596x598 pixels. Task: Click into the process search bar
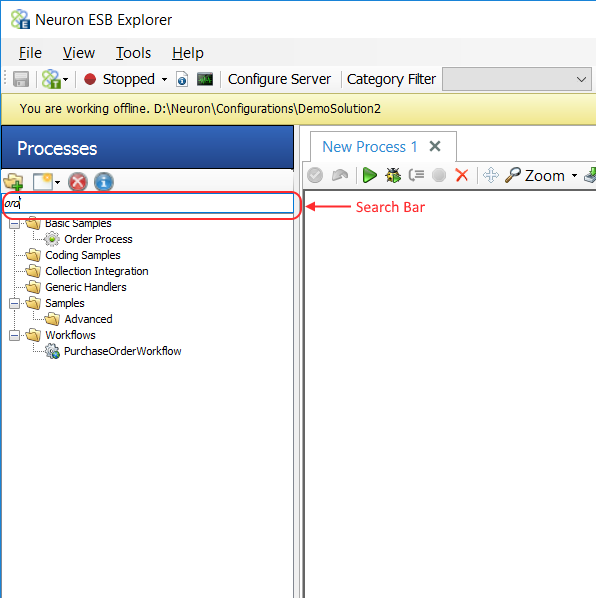(x=148, y=203)
